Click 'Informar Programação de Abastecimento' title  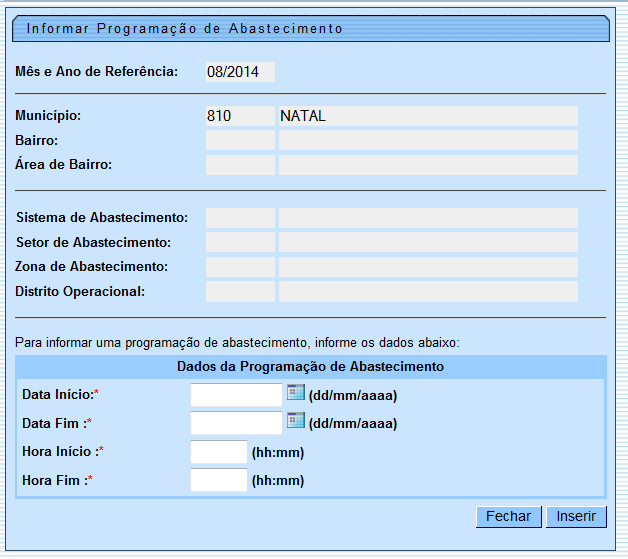[184, 29]
